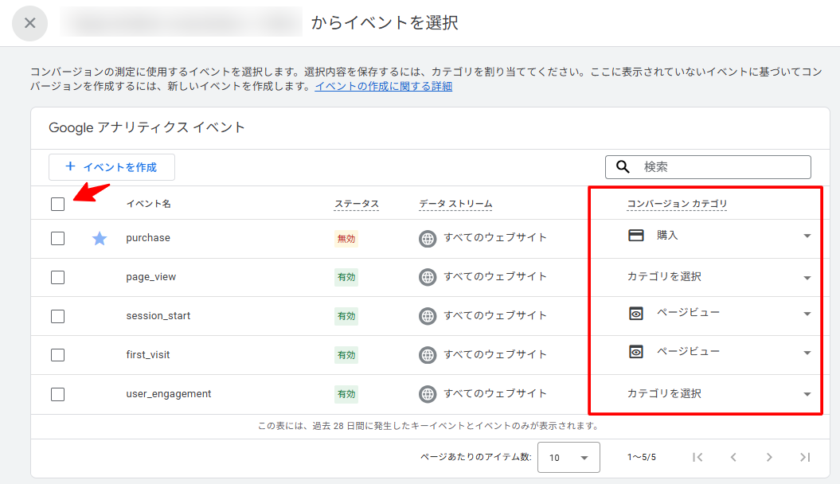Screen dimensions: 840x484
Task: Click the star icon next to purchase
Action: click(x=99, y=238)
